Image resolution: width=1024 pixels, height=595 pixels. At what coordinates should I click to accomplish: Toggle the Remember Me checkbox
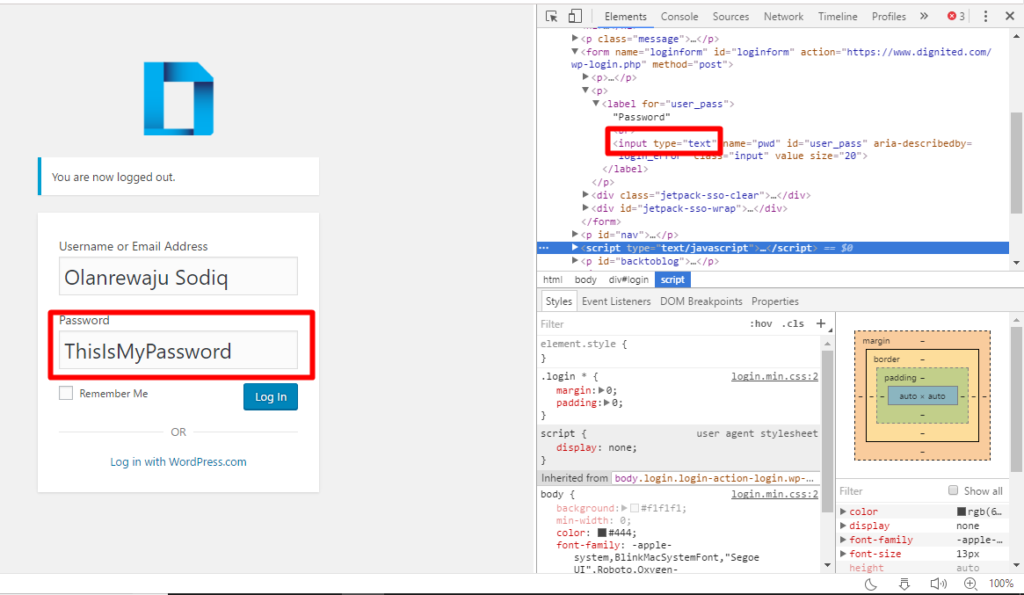(x=66, y=393)
